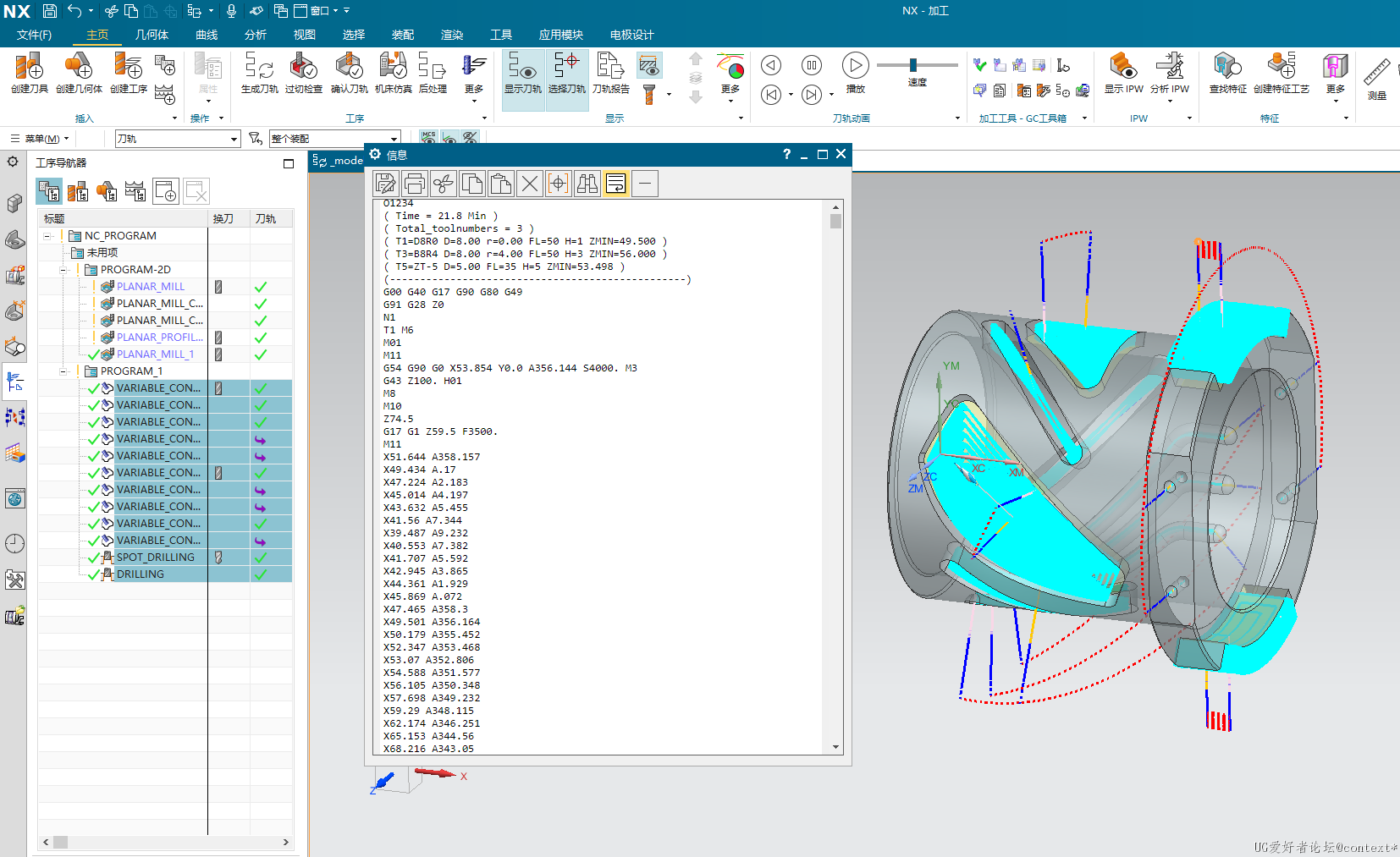Image resolution: width=1400 pixels, height=857 pixels.
Task: Switch to the 几何体 ribbon tab
Action: [x=152, y=35]
